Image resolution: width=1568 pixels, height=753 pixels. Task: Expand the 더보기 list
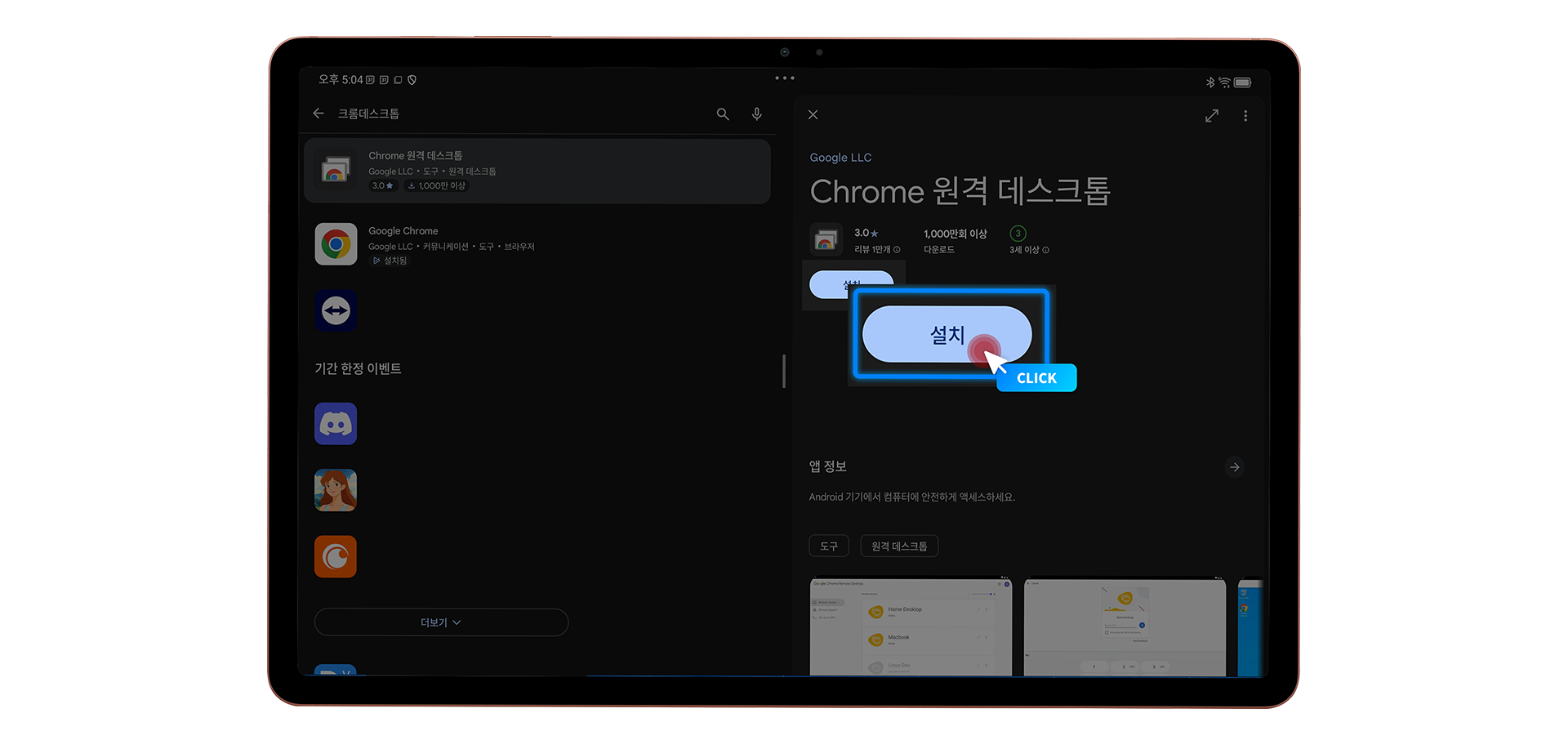(x=441, y=622)
